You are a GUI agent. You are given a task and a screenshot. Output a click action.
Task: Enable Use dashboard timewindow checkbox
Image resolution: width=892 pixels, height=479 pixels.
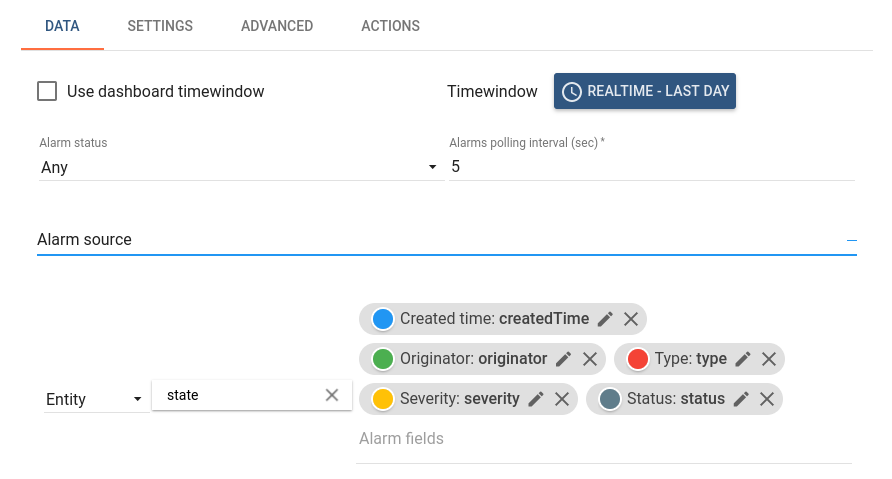tap(47, 92)
